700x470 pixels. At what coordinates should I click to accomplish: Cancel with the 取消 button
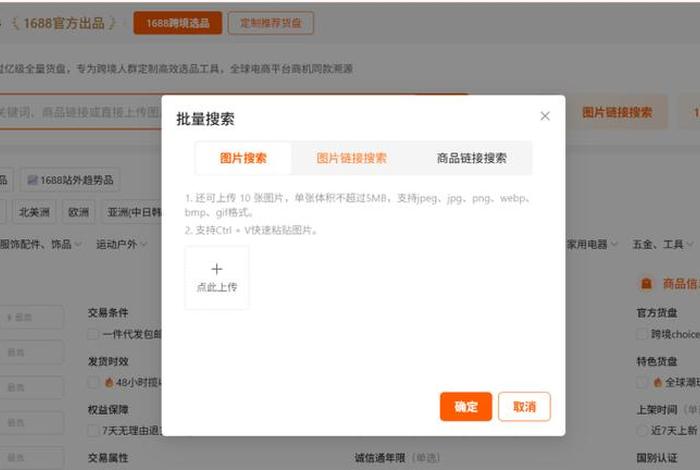[524, 407]
